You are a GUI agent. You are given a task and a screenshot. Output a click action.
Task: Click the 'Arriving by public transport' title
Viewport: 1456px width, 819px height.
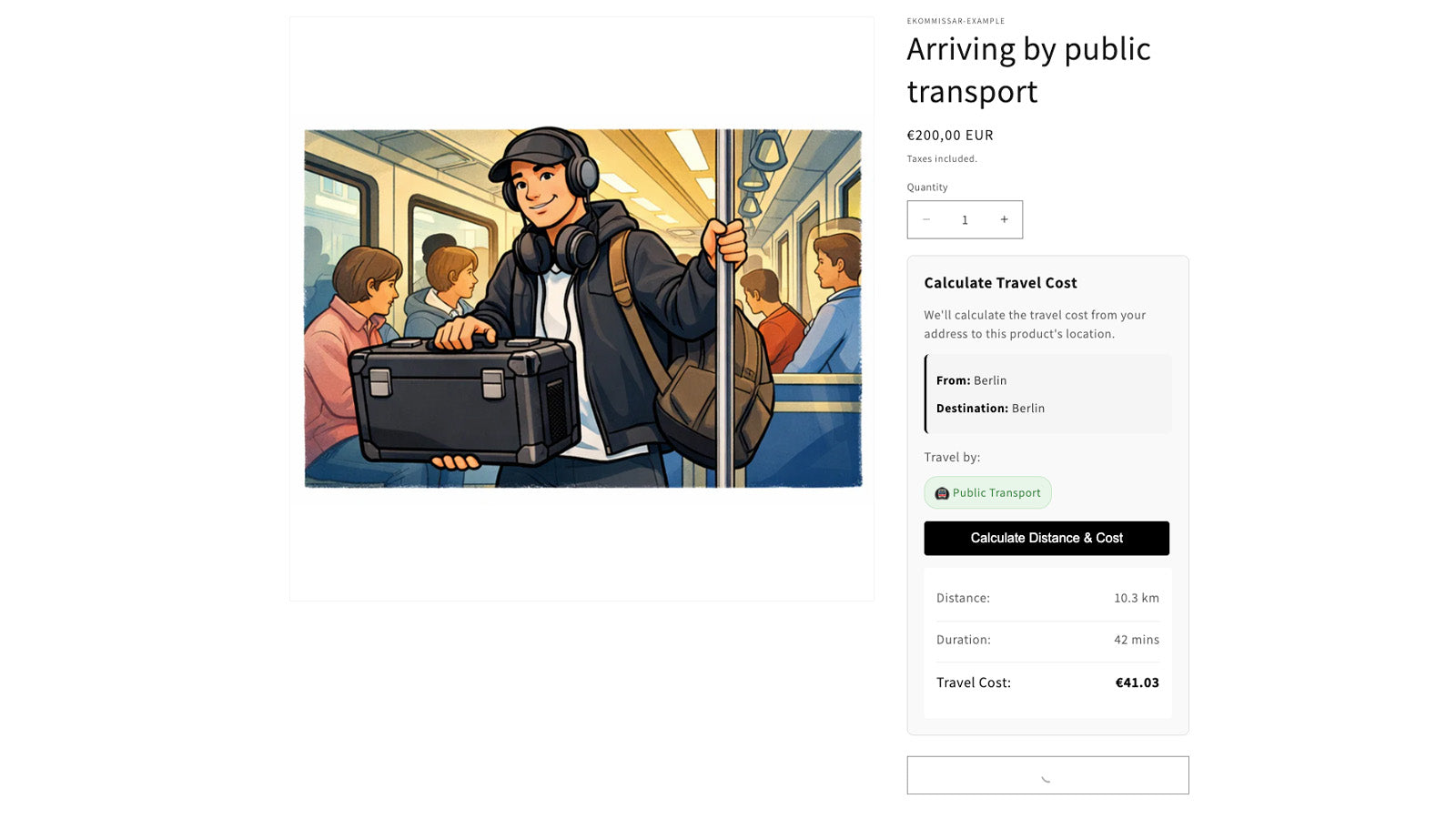1028,70
